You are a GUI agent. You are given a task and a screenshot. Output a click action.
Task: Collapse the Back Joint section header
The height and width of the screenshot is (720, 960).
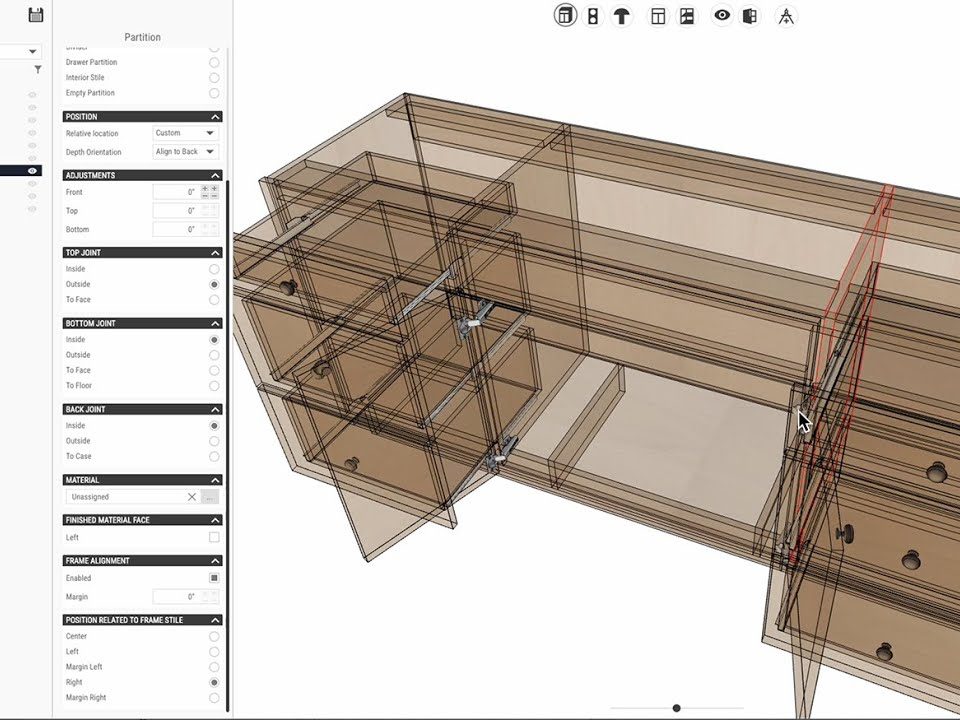pos(214,409)
